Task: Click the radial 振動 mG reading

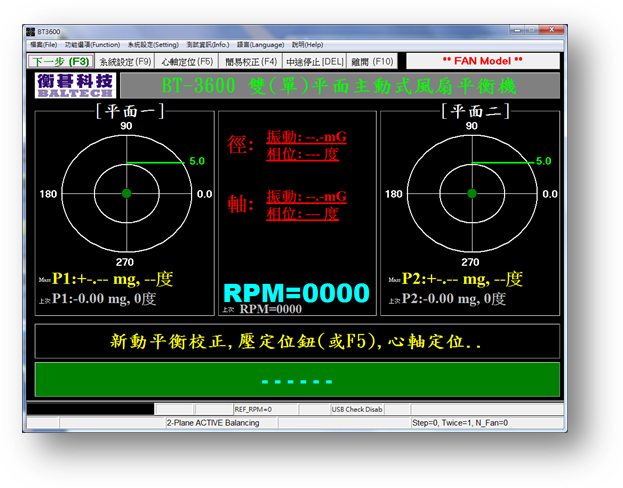Action: [x=306, y=137]
